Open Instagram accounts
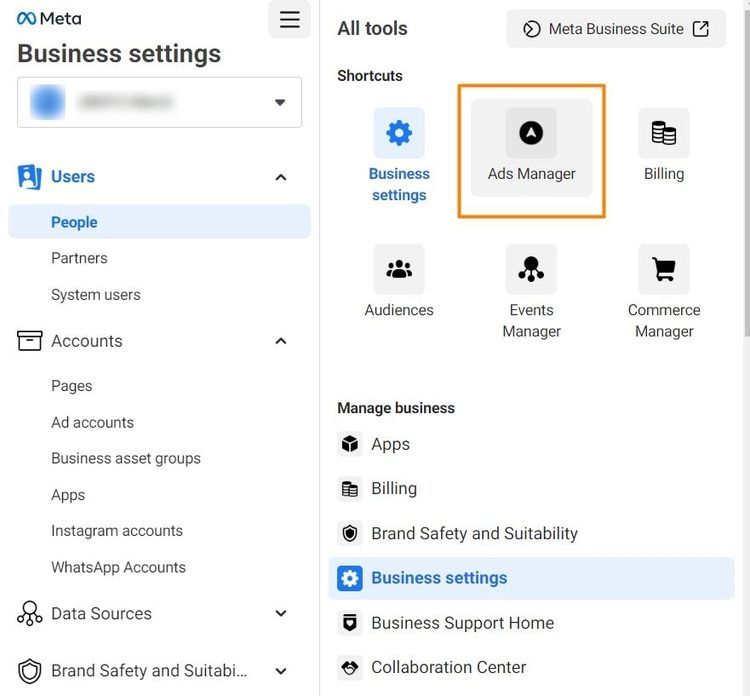The image size is (750, 696). pyautogui.click(x=117, y=531)
